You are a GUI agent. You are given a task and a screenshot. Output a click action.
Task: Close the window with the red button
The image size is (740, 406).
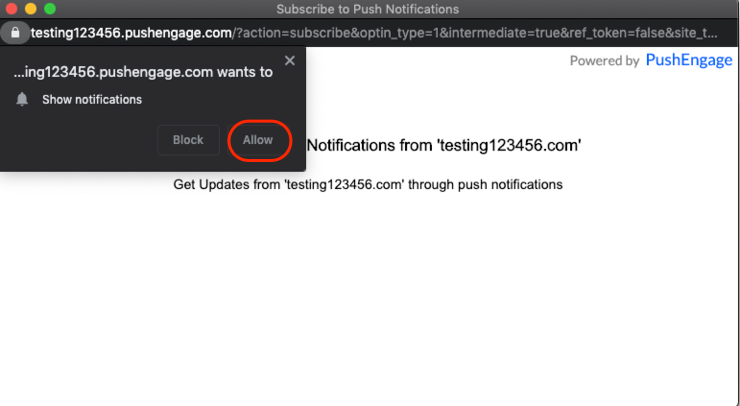[x=11, y=8]
